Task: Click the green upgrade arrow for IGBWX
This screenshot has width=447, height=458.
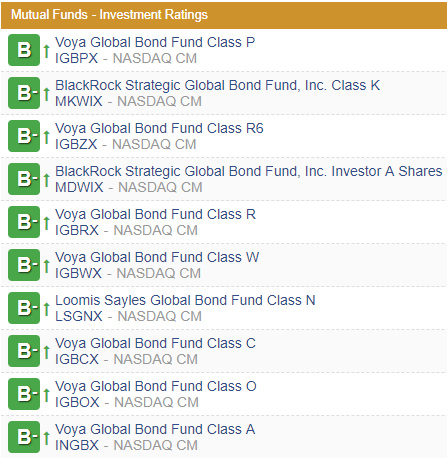Action: click(x=46, y=266)
